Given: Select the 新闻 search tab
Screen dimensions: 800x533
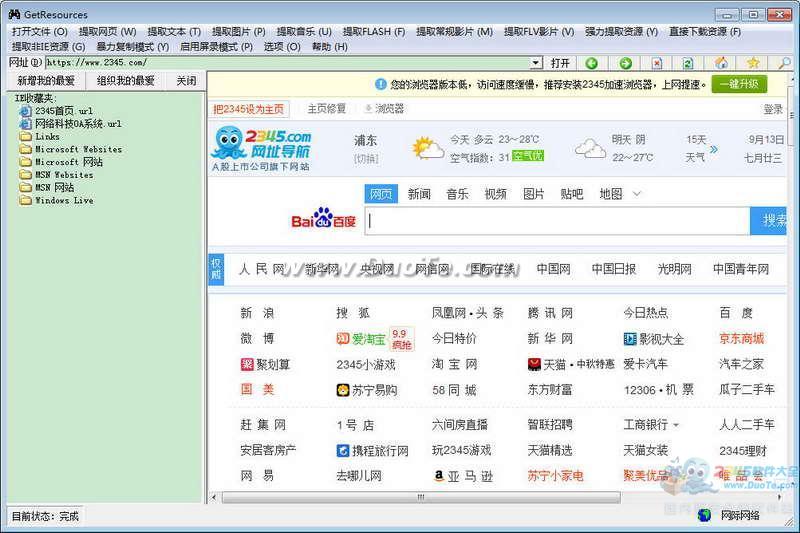Looking at the screenshot, I should [419, 194].
